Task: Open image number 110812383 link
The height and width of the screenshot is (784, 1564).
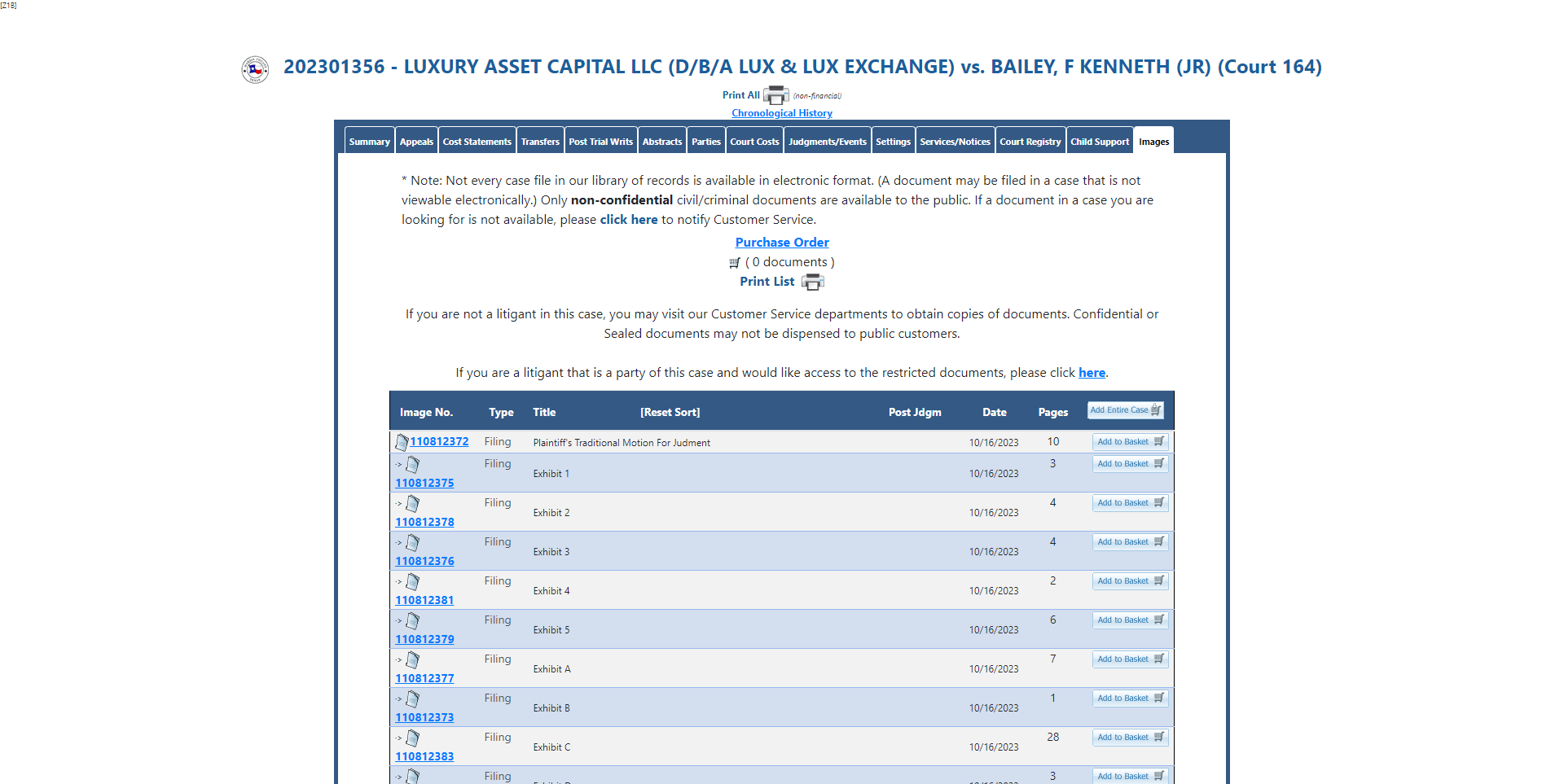Action: (x=424, y=757)
